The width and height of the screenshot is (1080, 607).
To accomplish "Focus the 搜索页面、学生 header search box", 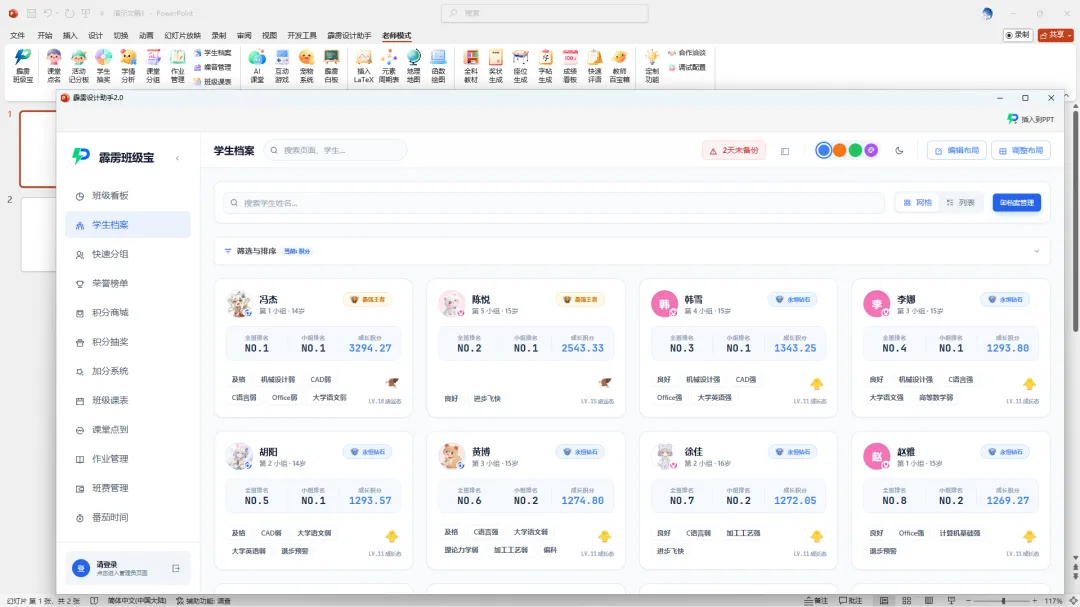I will tap(335, 150).
